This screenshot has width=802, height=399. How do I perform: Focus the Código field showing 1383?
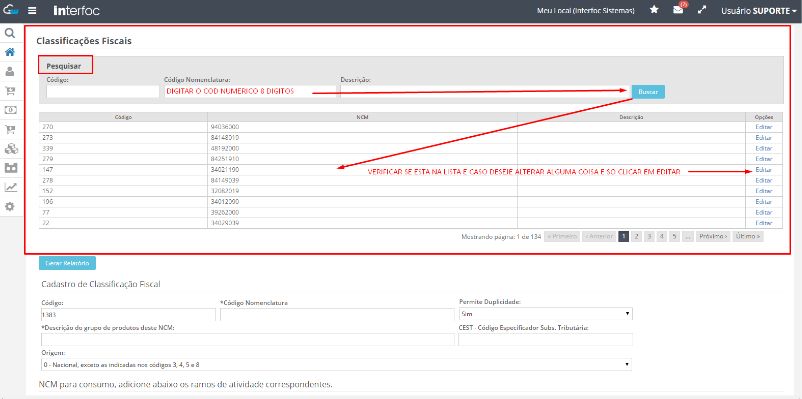128,314
